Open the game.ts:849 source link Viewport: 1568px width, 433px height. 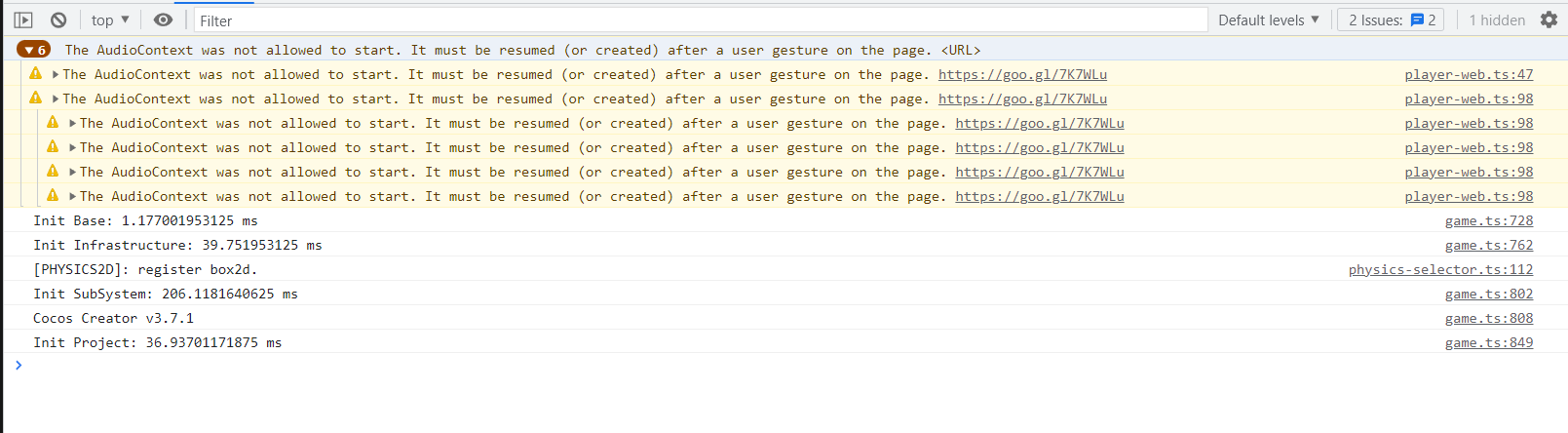(x=1488, y=342)
